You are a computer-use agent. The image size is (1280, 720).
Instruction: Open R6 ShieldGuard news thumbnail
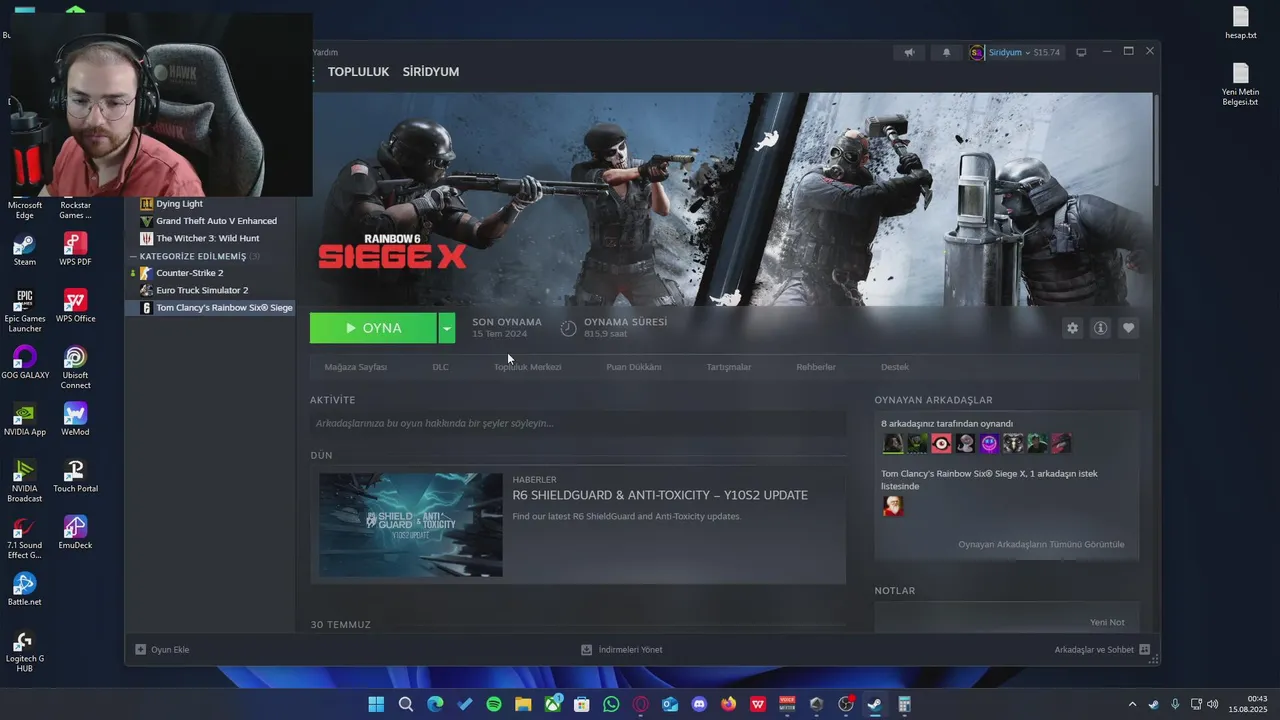(411, 525)
